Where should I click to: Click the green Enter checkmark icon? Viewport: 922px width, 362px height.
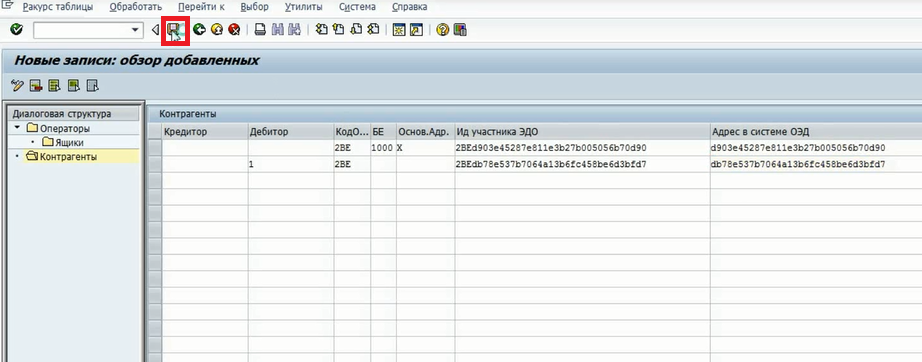(x=17, y=29)
